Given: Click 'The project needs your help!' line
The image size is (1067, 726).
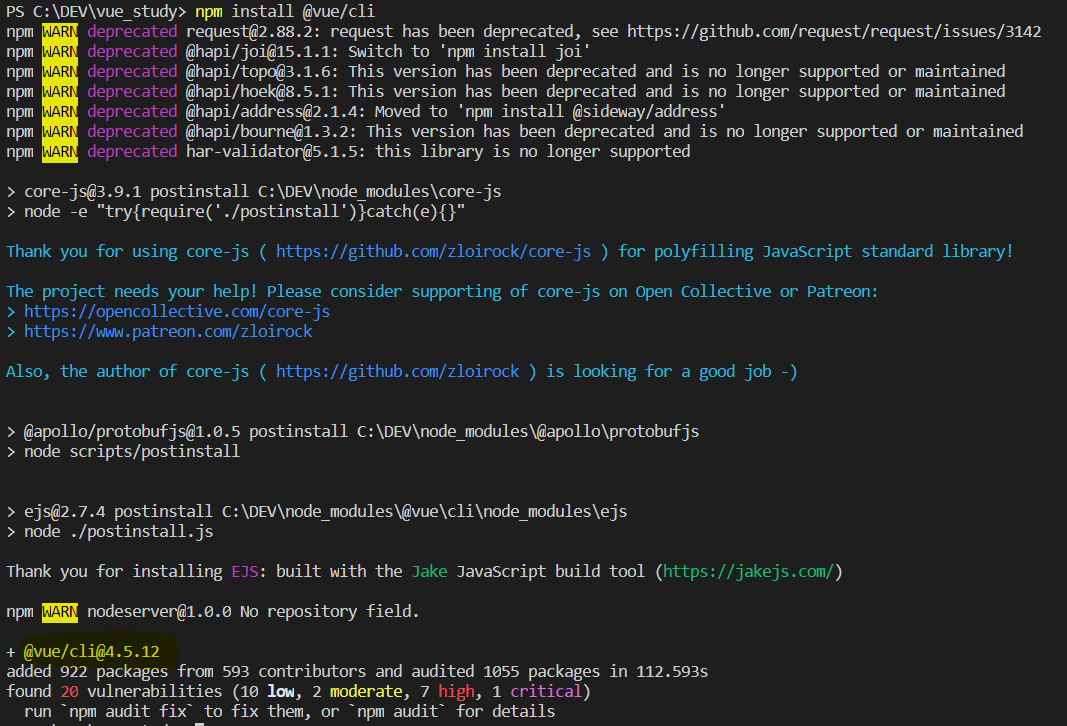Looking at the screenshot, I should tap(442, 292).
